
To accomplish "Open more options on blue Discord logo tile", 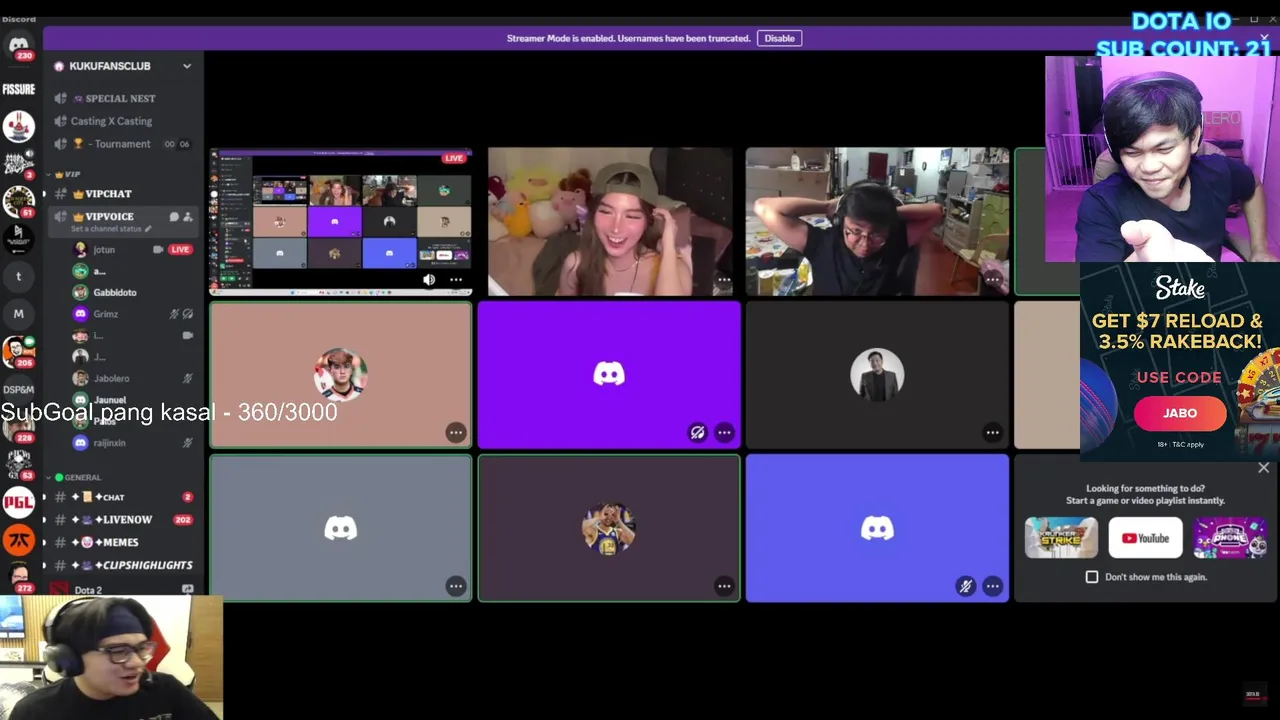I will 992,586.
